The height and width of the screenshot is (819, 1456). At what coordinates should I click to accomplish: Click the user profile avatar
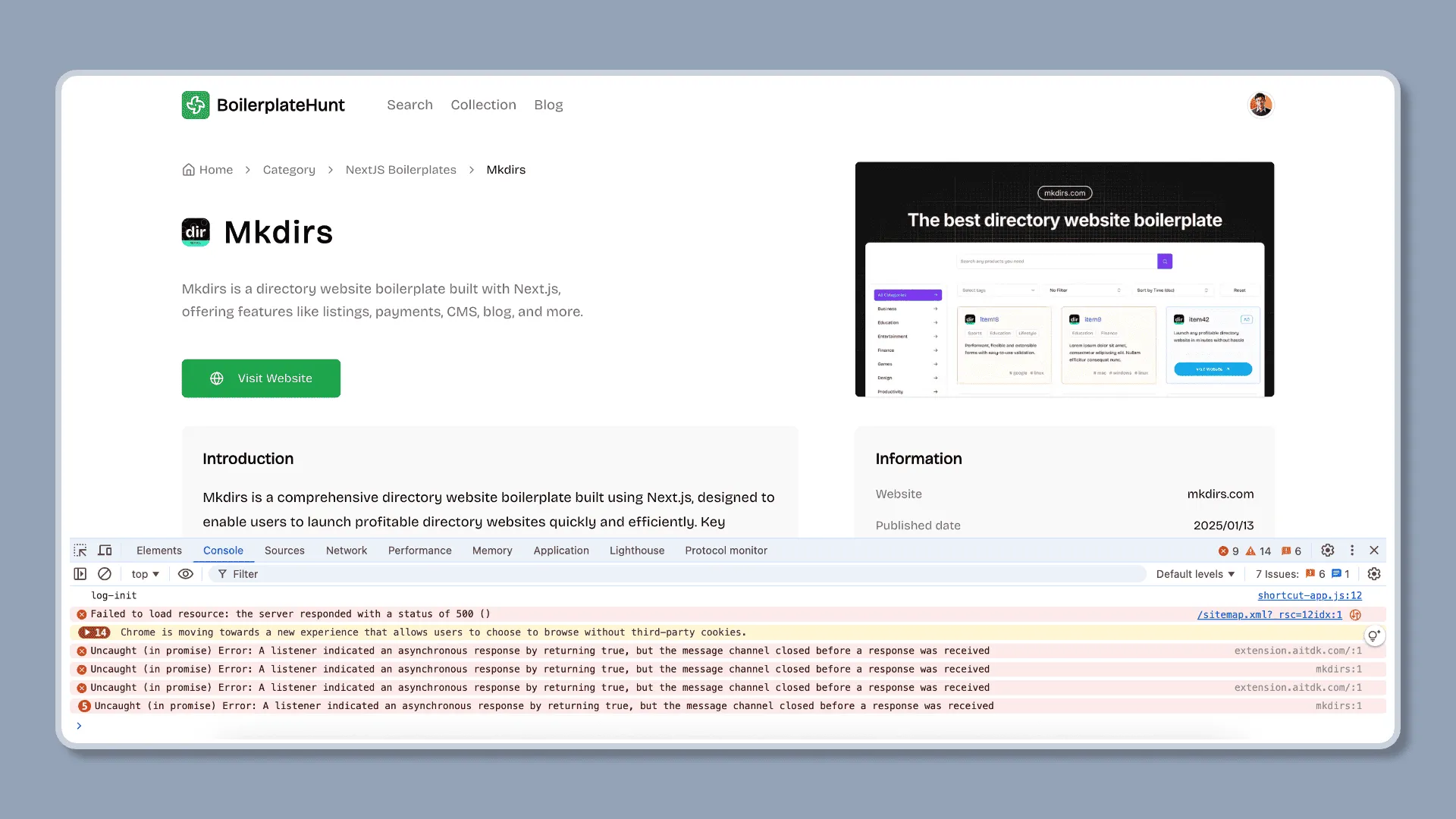(1260, 105)
